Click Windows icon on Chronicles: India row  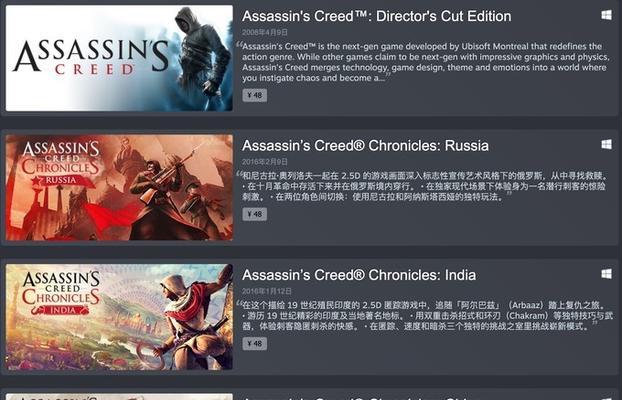pyautogui.click(x=606, y=274)
